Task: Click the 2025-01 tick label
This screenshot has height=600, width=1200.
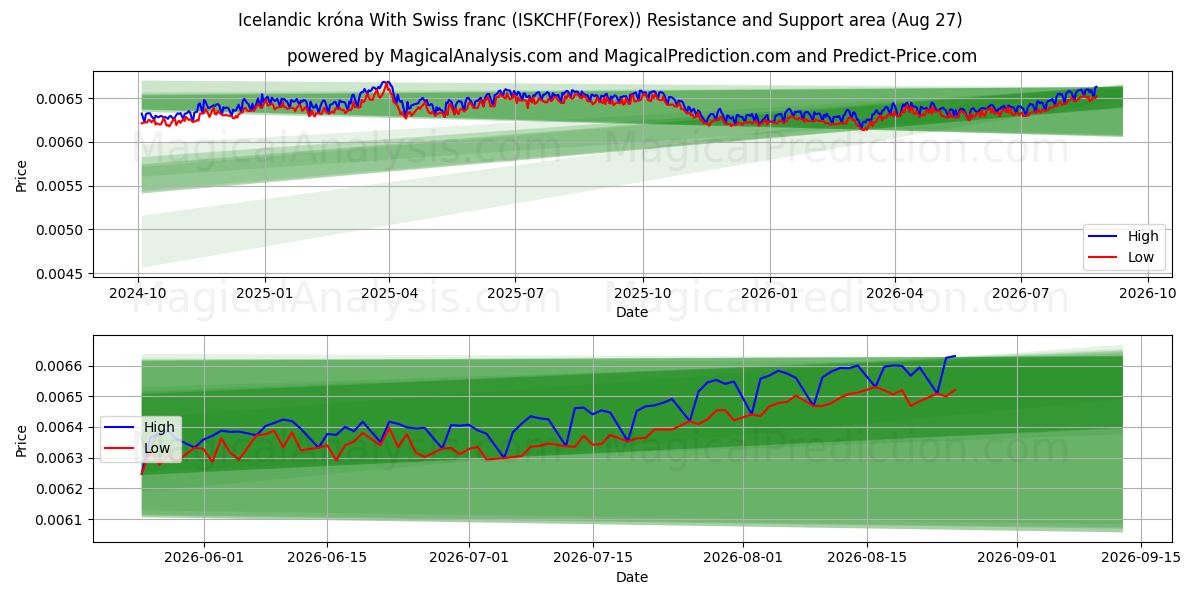Action: [x=265, y=293]
